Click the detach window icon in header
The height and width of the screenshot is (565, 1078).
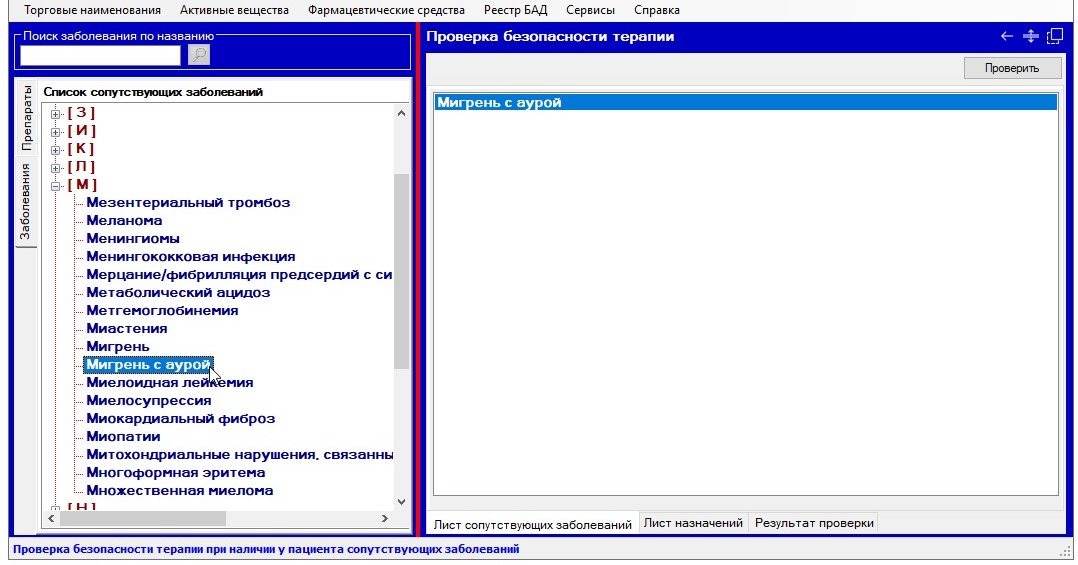(x=1055, y=37)
